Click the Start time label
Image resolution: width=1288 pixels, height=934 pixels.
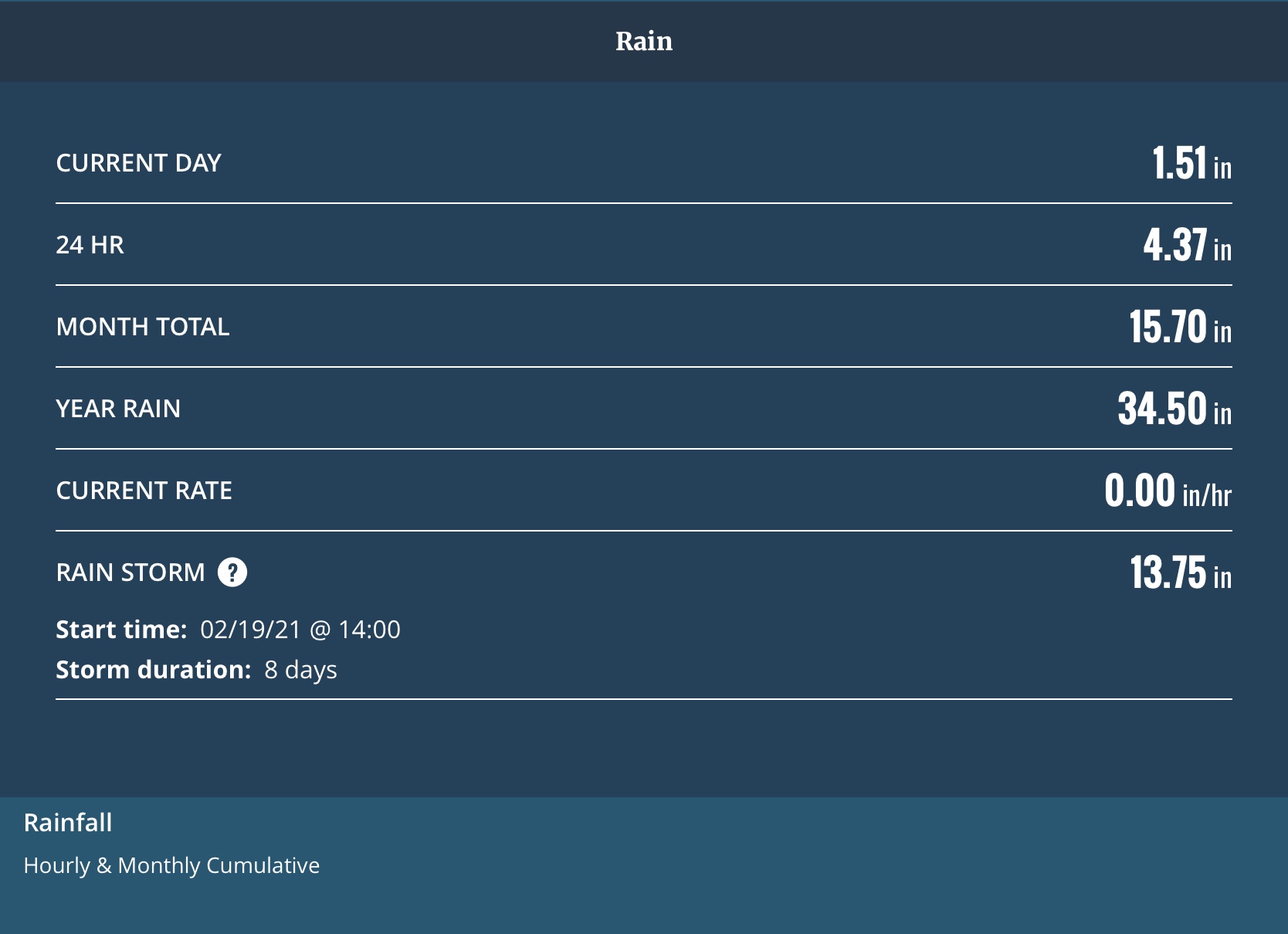point(121,630)
